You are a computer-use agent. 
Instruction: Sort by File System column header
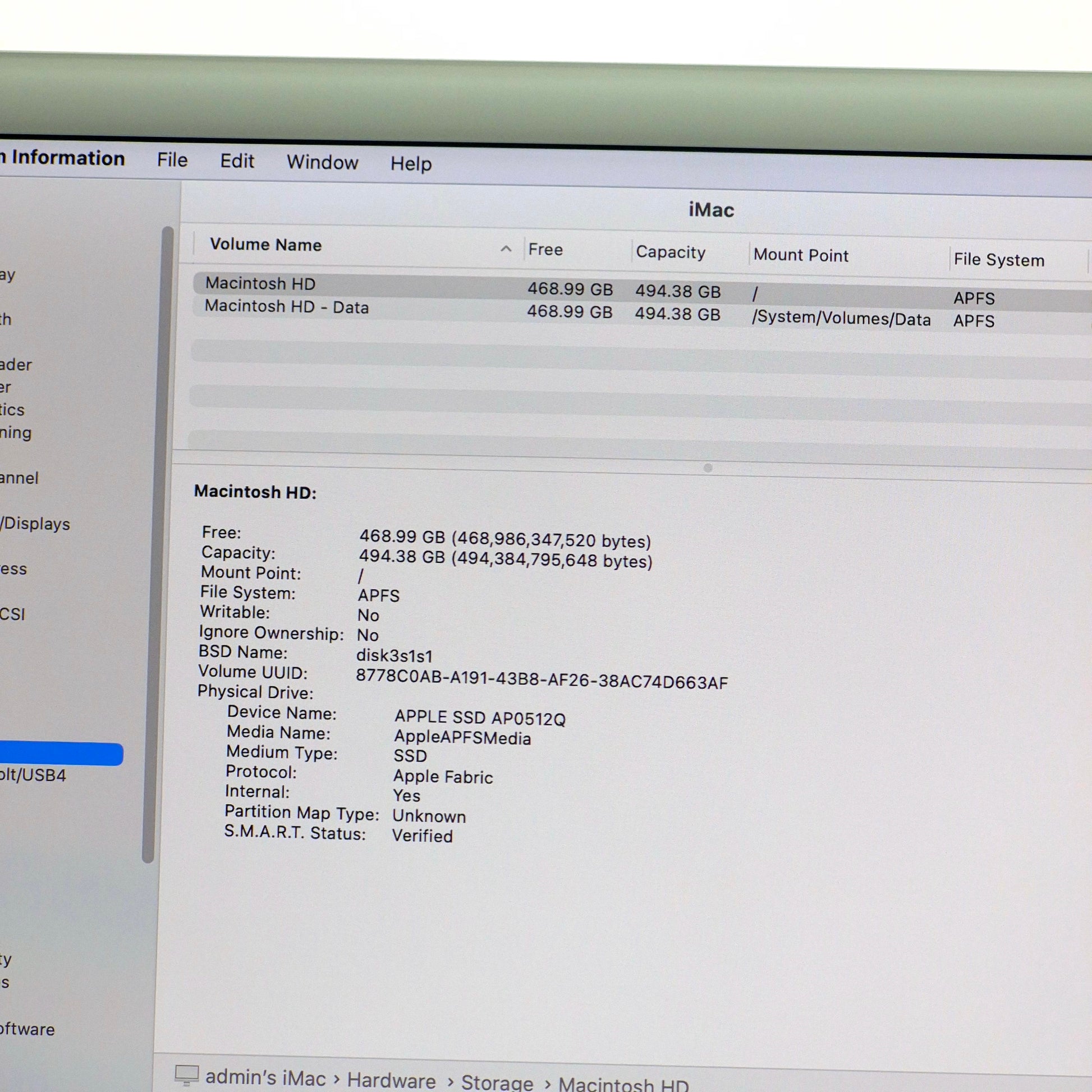coord(999,260)
